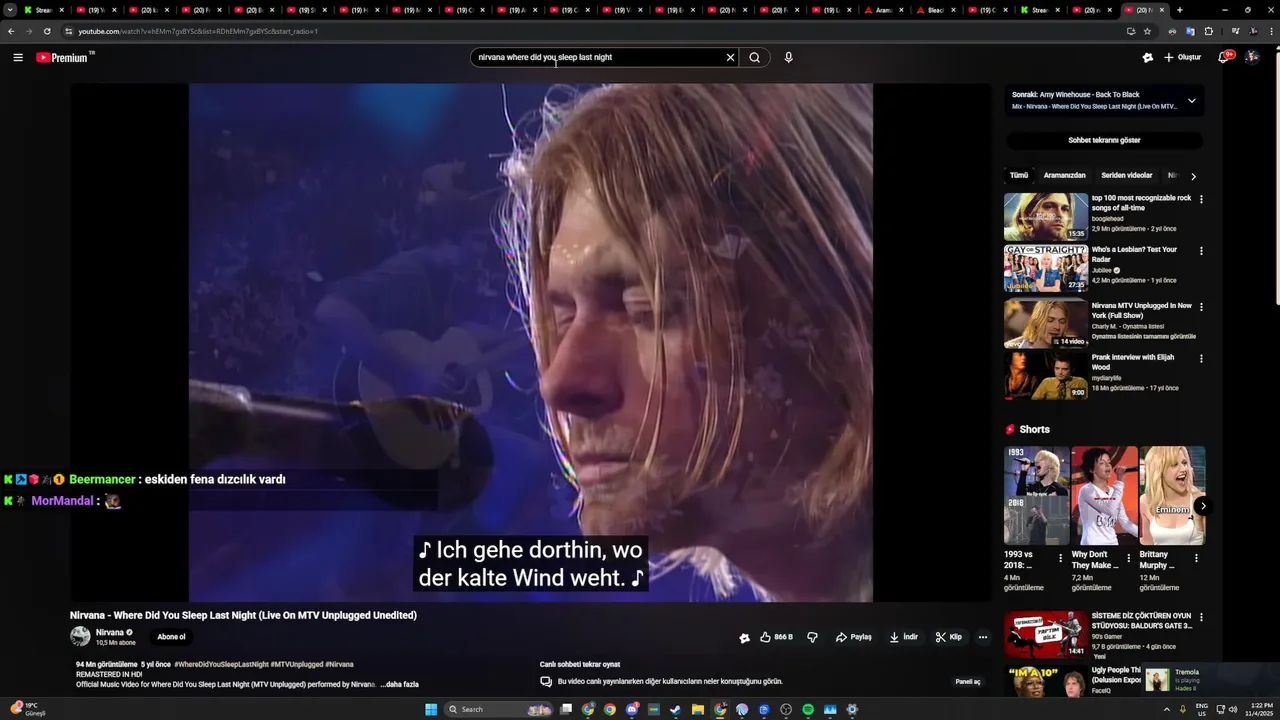1280x720 pixels.
Task: Click the Windows taskbar Search box
Action: (x=500, y=709)
